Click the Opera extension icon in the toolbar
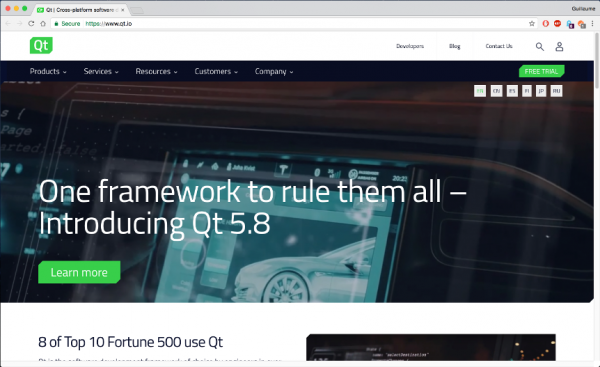 (x=546, y=24)
